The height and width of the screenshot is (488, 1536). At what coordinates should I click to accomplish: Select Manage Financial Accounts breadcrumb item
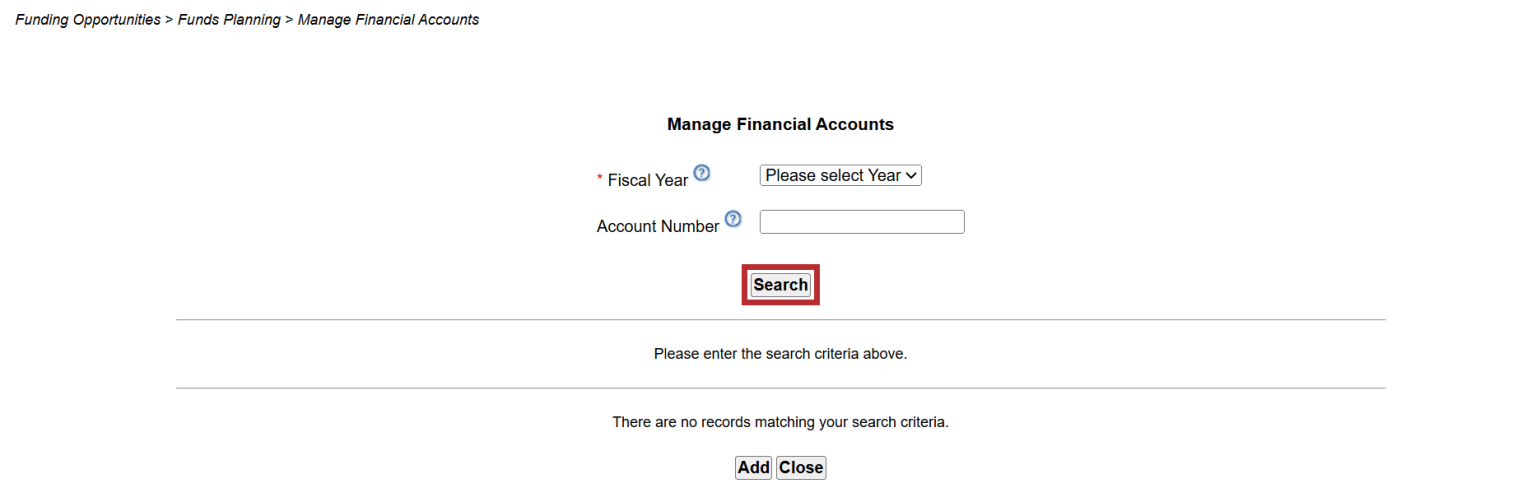coord(388,20)
